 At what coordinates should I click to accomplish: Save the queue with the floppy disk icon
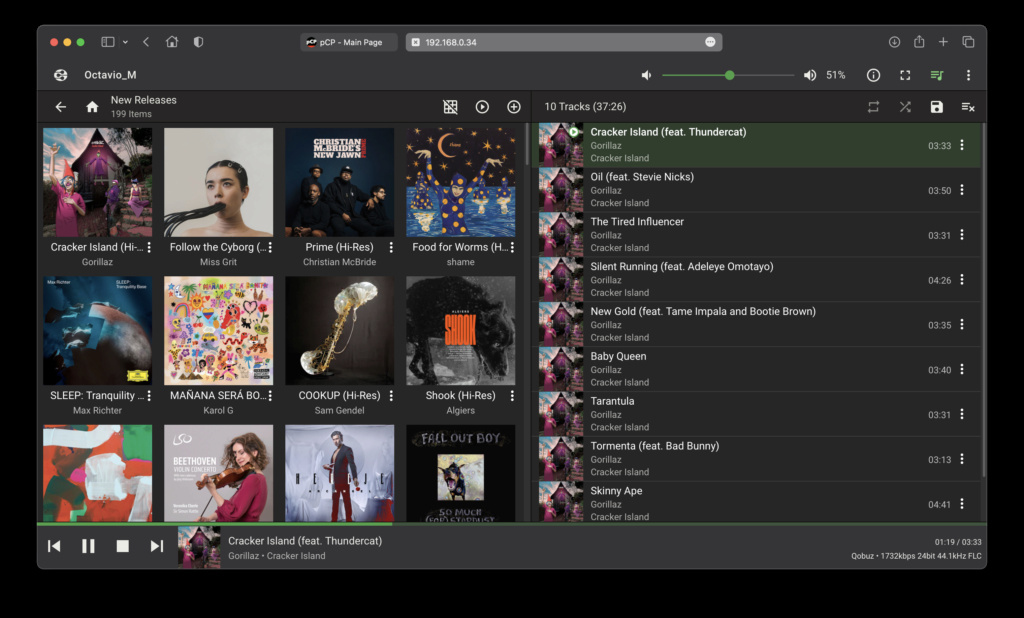[936, 106]
